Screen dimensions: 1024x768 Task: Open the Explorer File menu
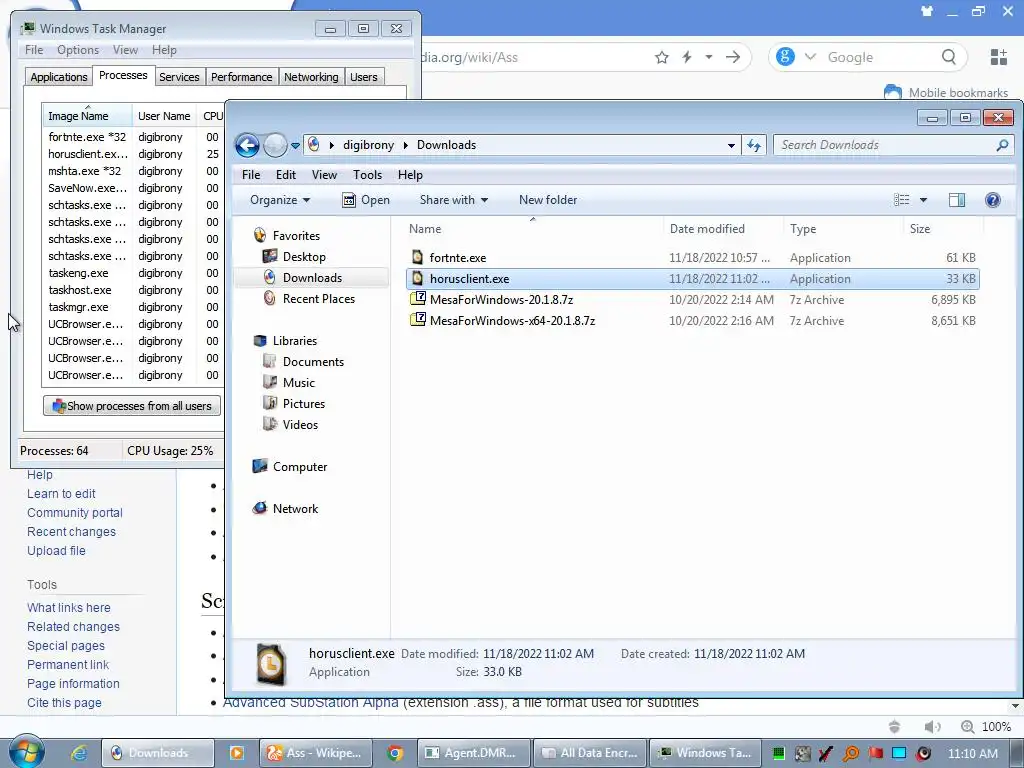pos(251,175)
